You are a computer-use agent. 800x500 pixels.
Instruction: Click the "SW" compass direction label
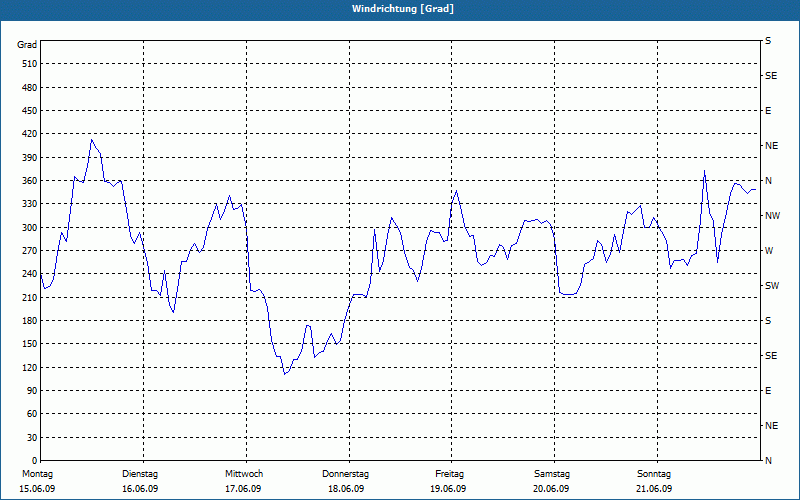[x=772, y=286]
